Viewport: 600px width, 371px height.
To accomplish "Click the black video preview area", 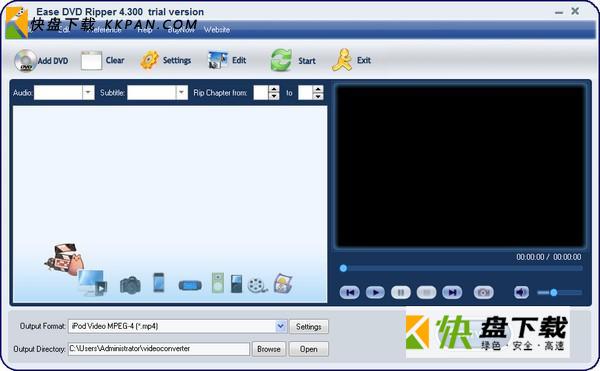I will click(460, 166).
